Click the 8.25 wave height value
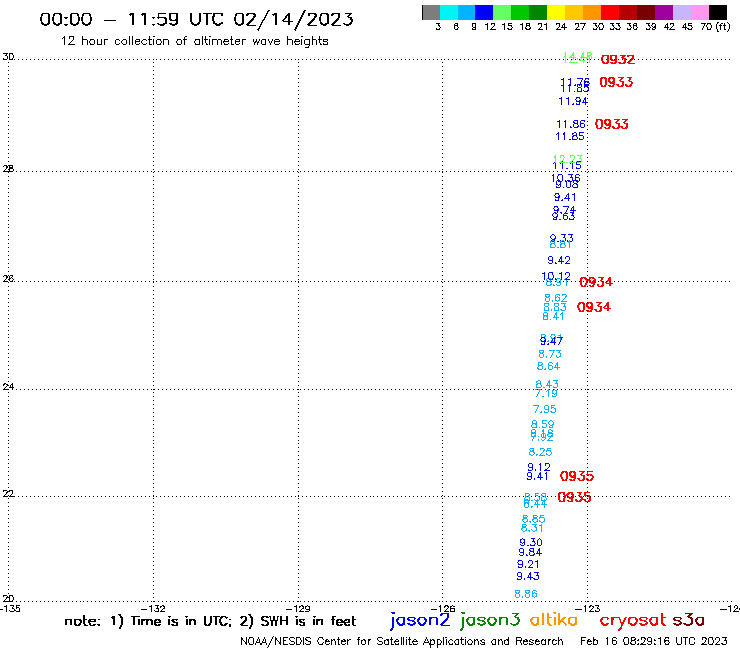The image size is (740, 650). (x=540, y=452)
